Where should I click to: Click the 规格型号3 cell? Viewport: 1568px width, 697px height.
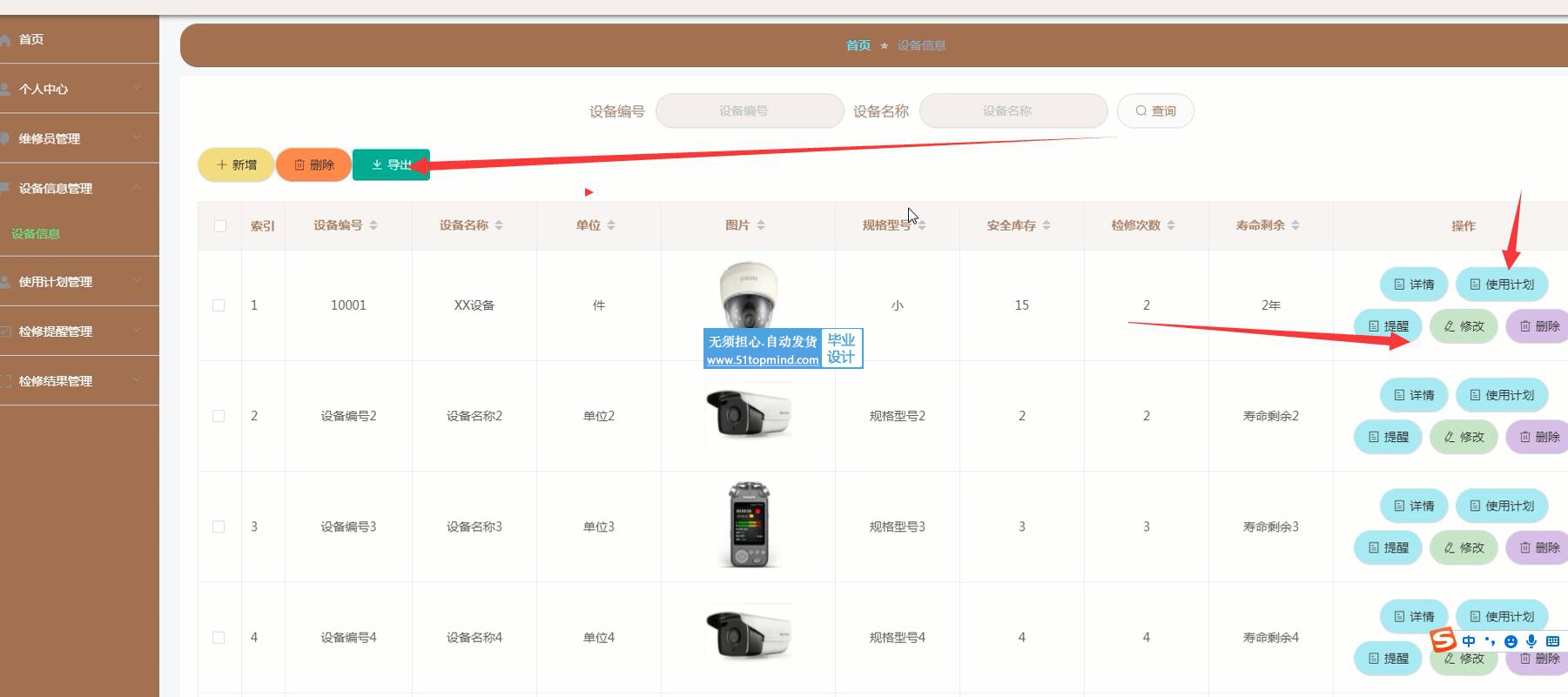(897, 526)
